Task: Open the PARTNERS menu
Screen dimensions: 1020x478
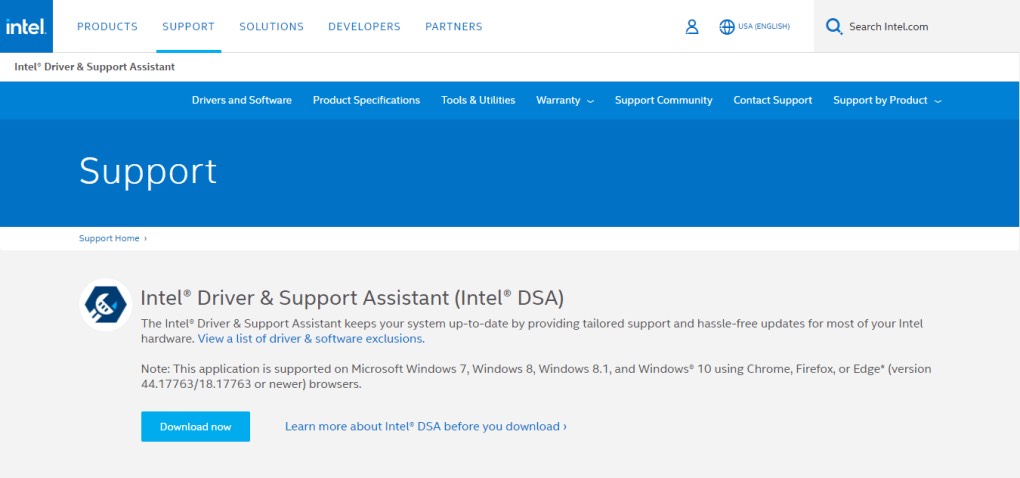Action: pos(454,27)
